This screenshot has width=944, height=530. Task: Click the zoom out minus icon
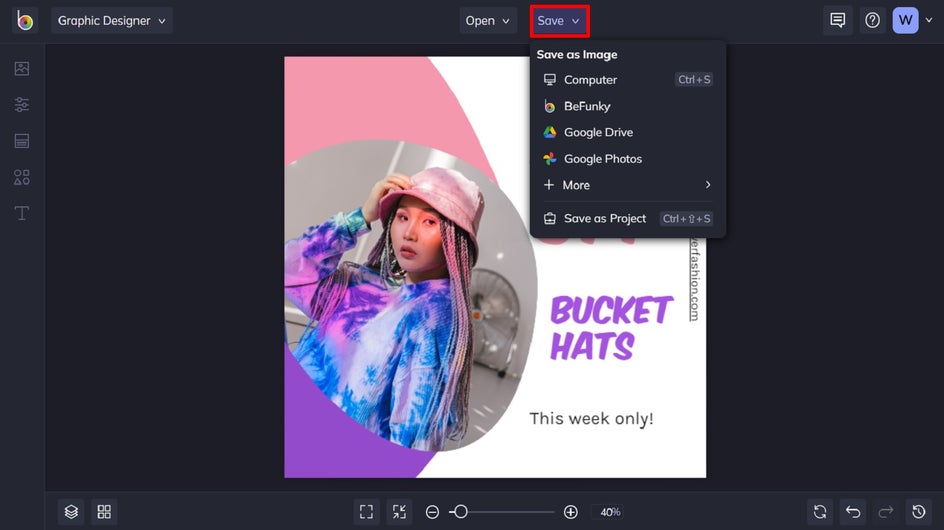432,512
